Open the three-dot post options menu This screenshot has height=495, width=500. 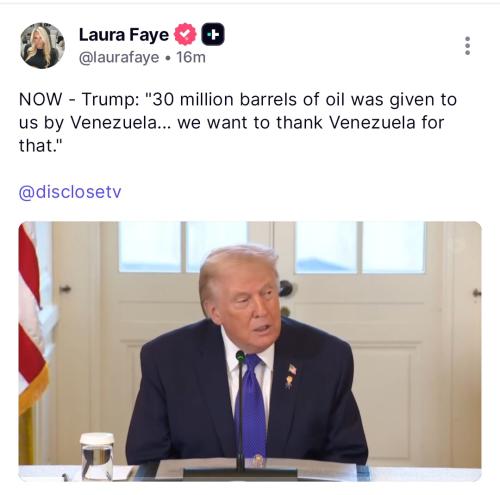pyautogui.click(x=467, y=46)
